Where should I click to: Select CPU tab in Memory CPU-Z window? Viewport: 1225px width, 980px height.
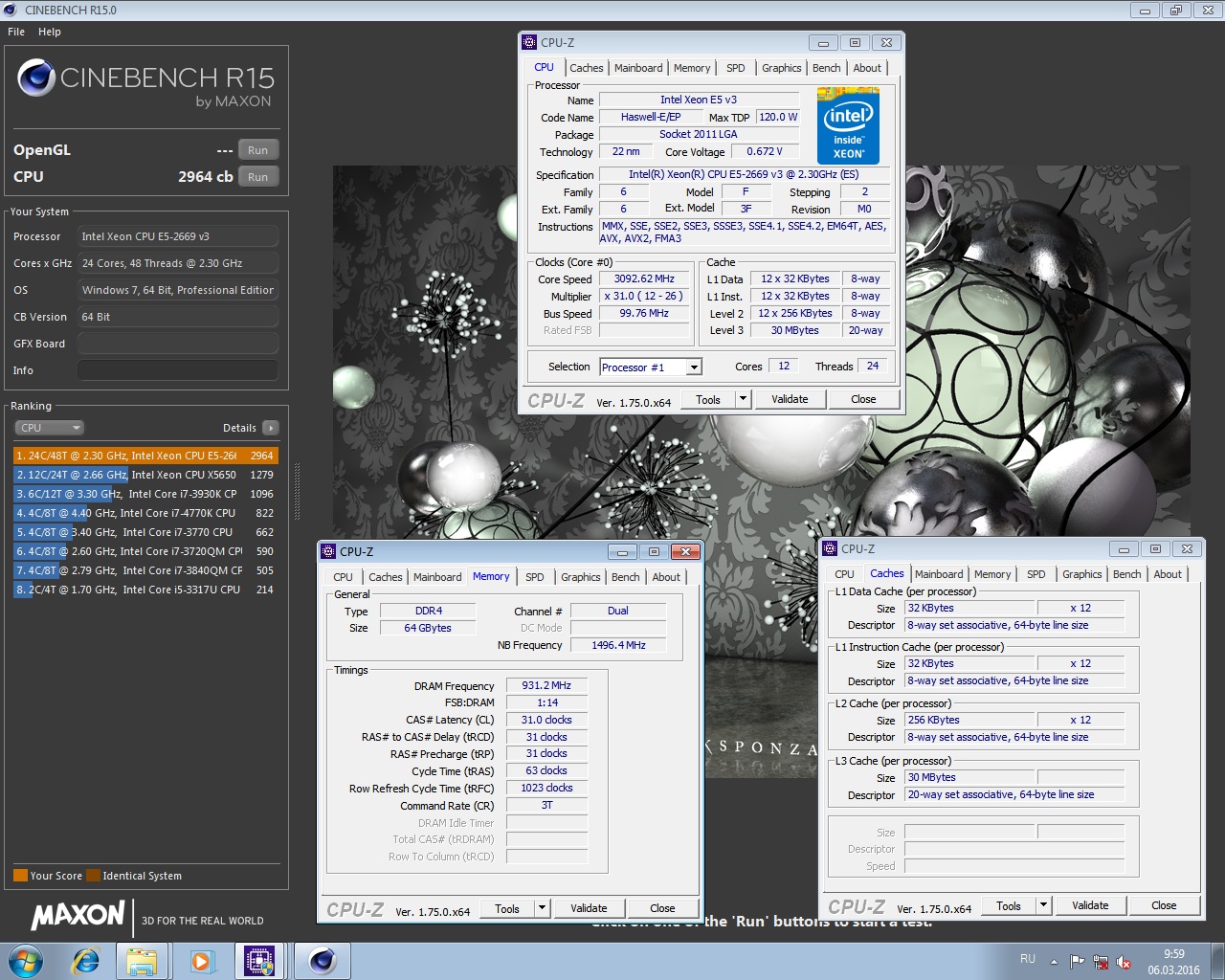[343, 577]
